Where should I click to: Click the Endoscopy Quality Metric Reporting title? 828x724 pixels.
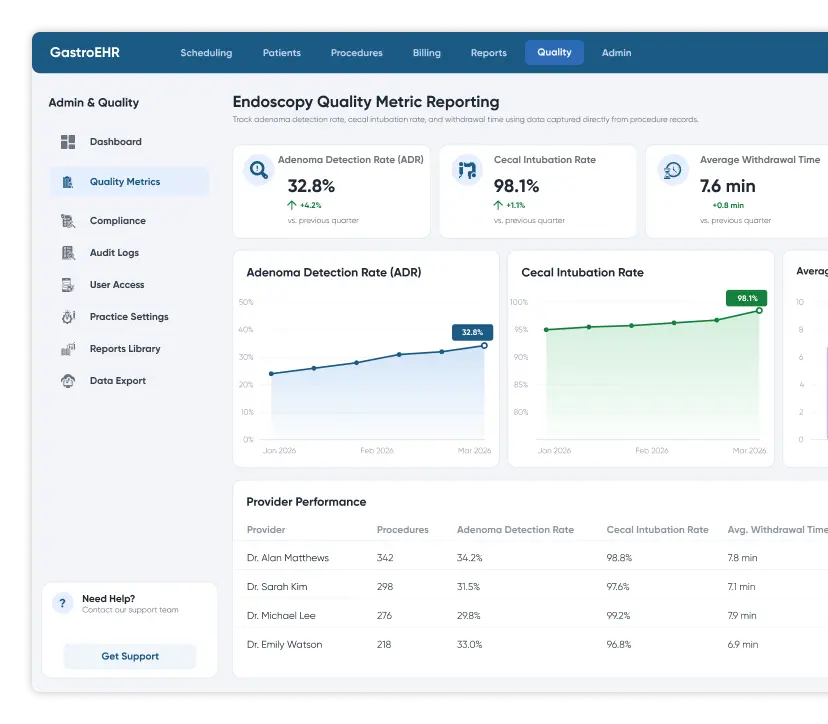(366, 102)
